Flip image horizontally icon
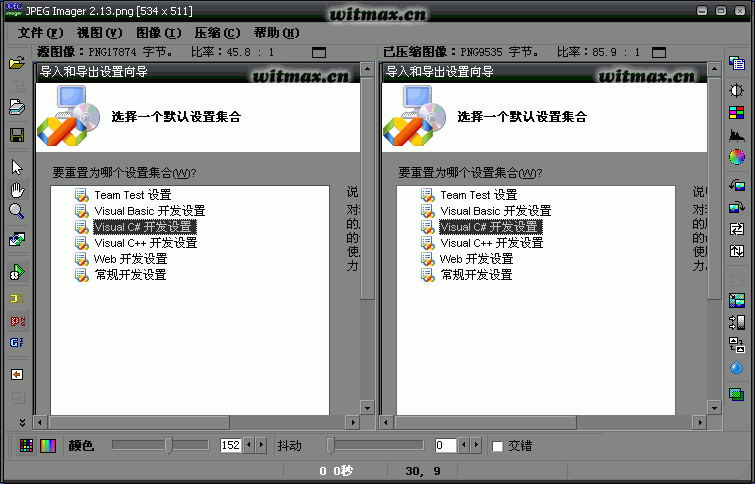 click(x=737, y=229)
